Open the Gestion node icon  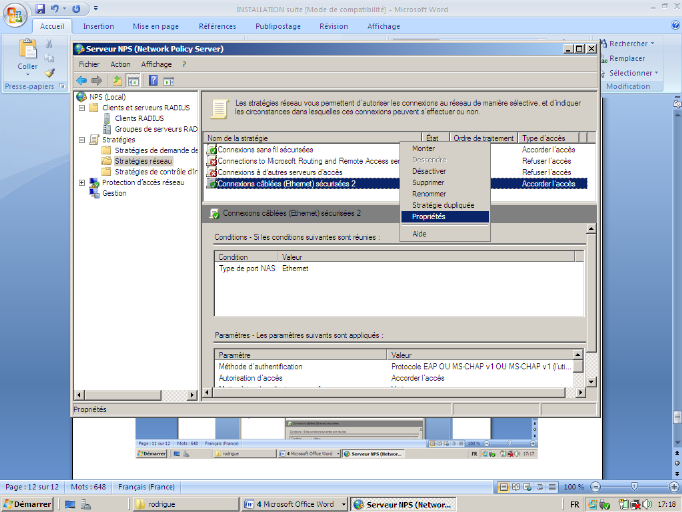[94, 193]
